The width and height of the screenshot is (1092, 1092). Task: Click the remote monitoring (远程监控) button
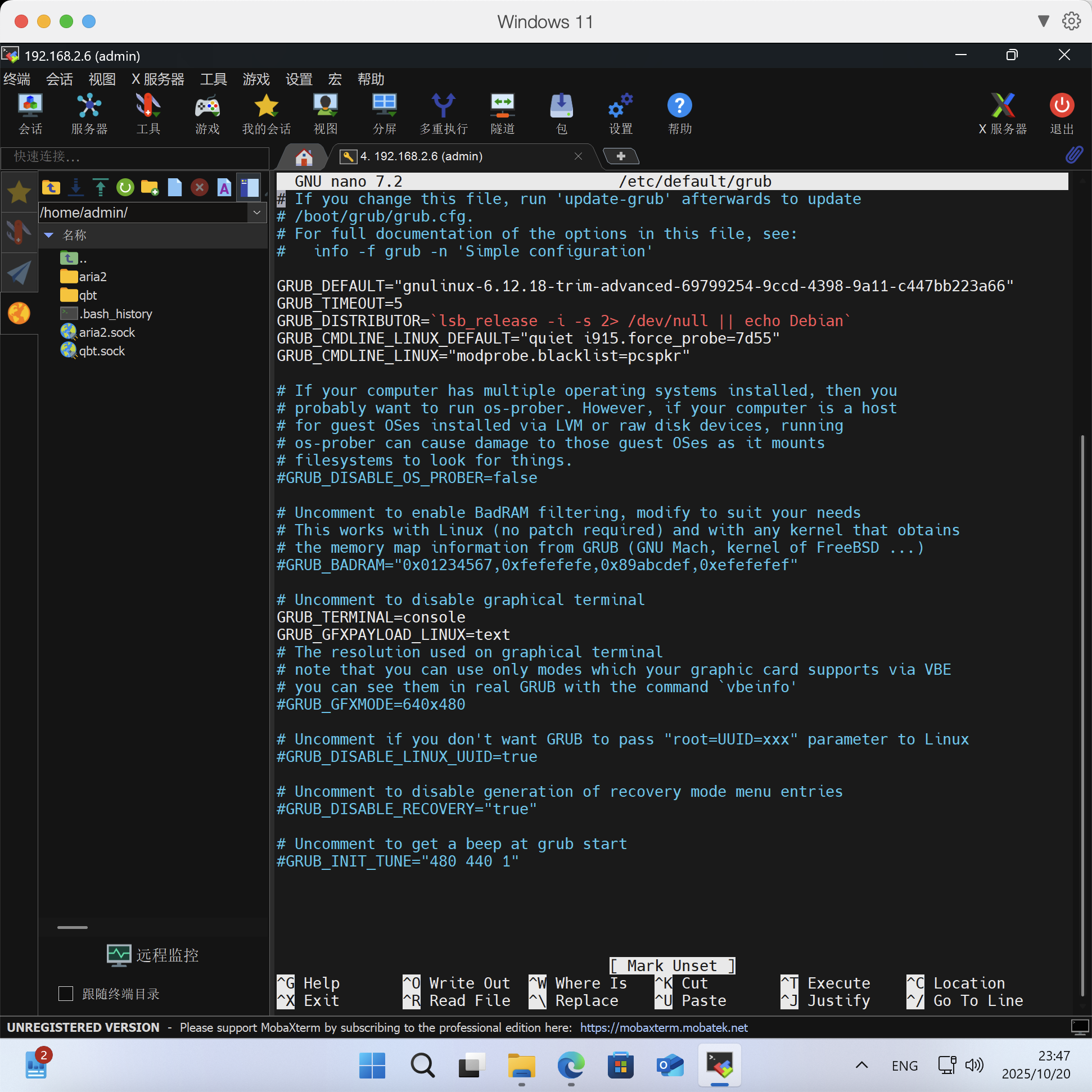click(152, 955)
